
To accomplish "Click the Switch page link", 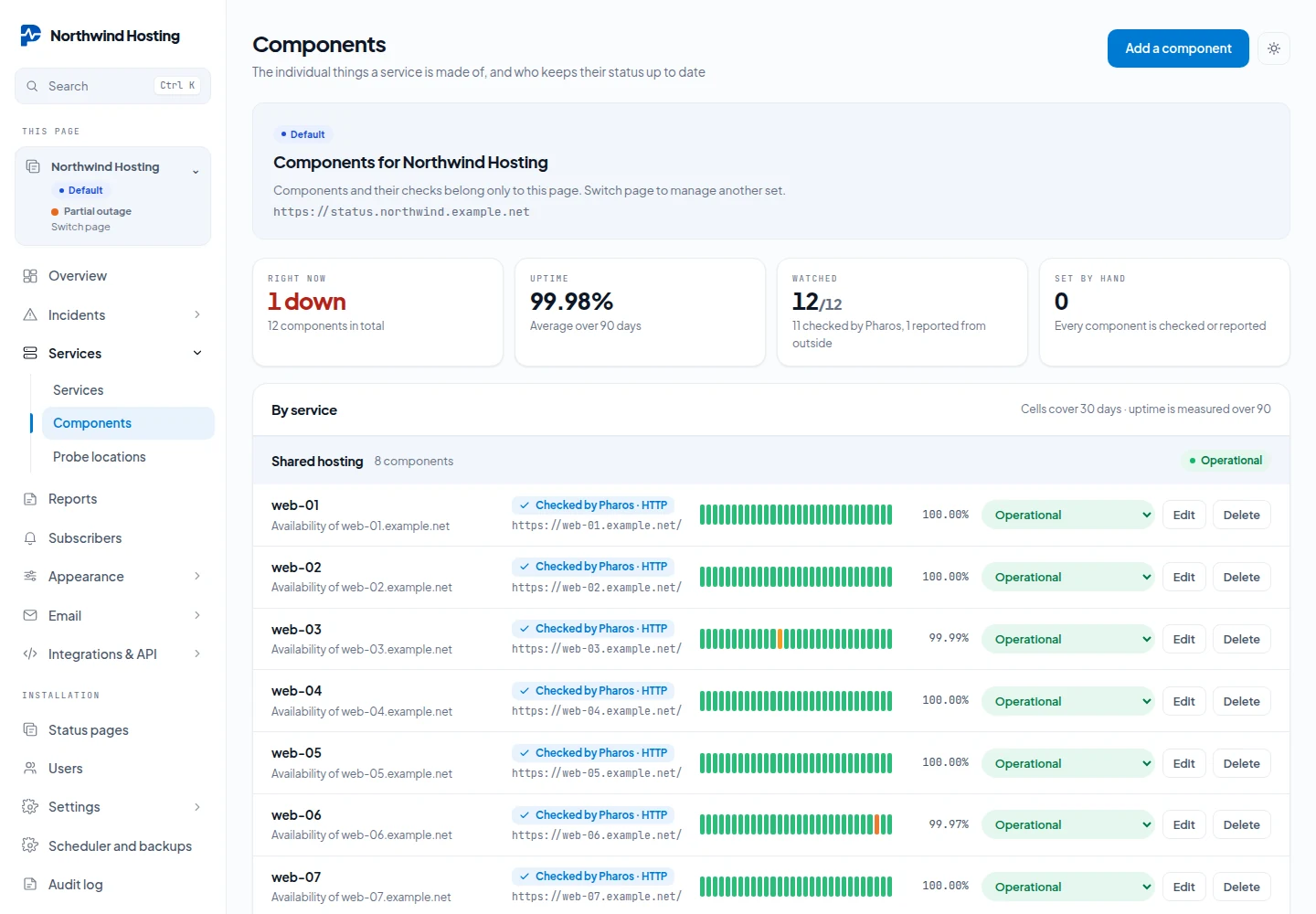I will [x=80, y=227].
